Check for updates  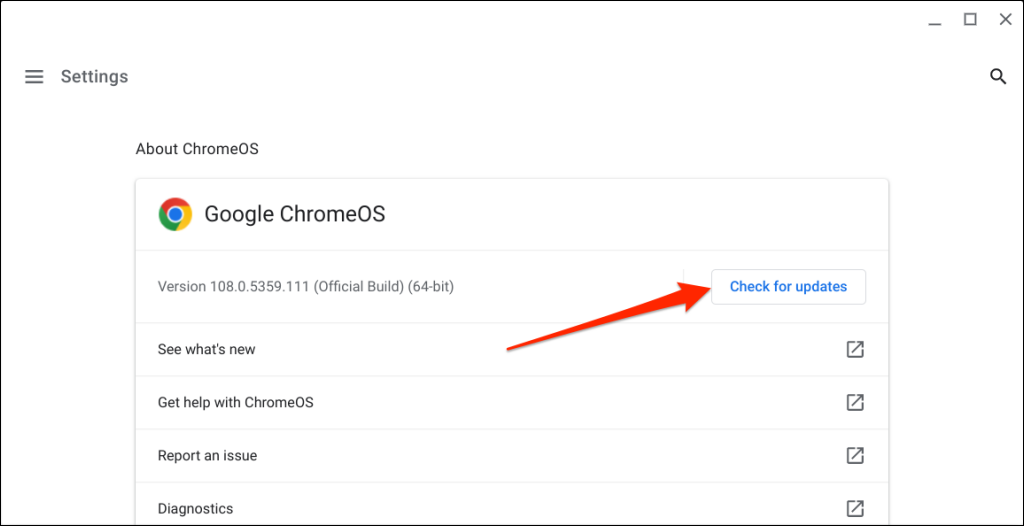(788, 287)
